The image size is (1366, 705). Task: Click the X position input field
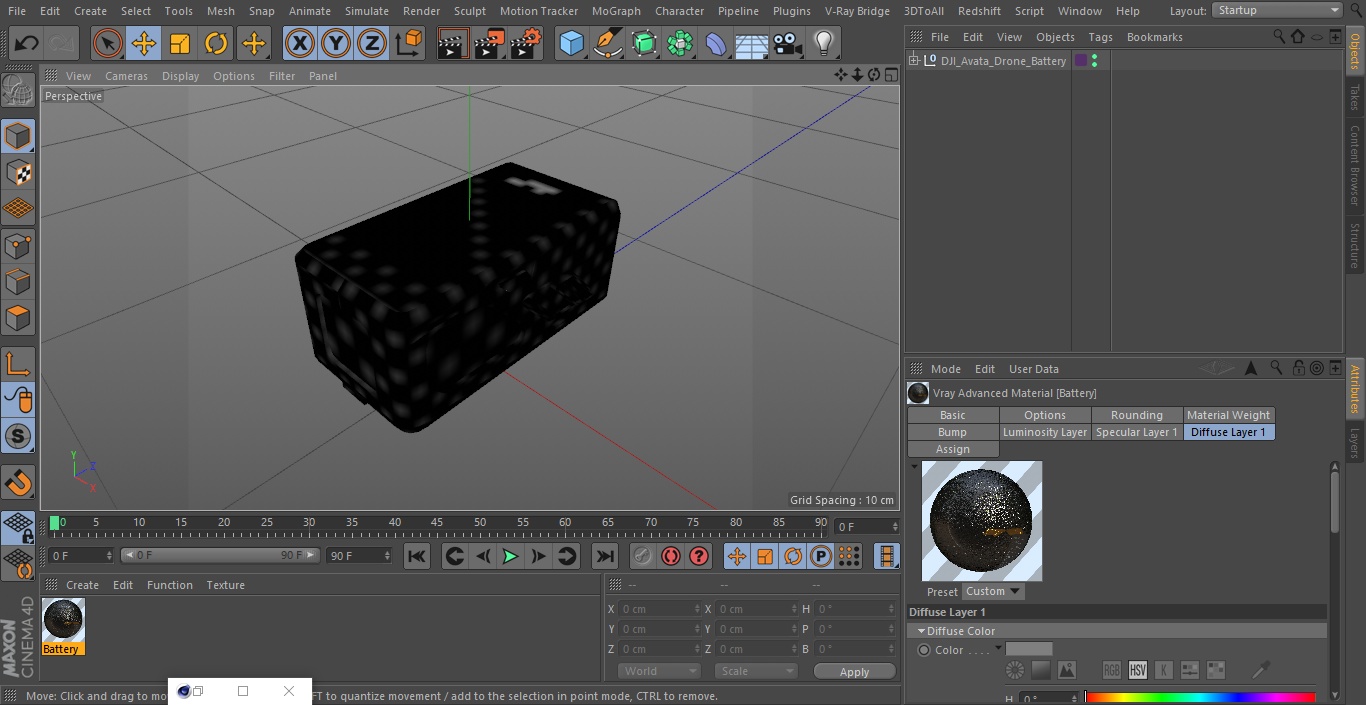coord(658,609)
